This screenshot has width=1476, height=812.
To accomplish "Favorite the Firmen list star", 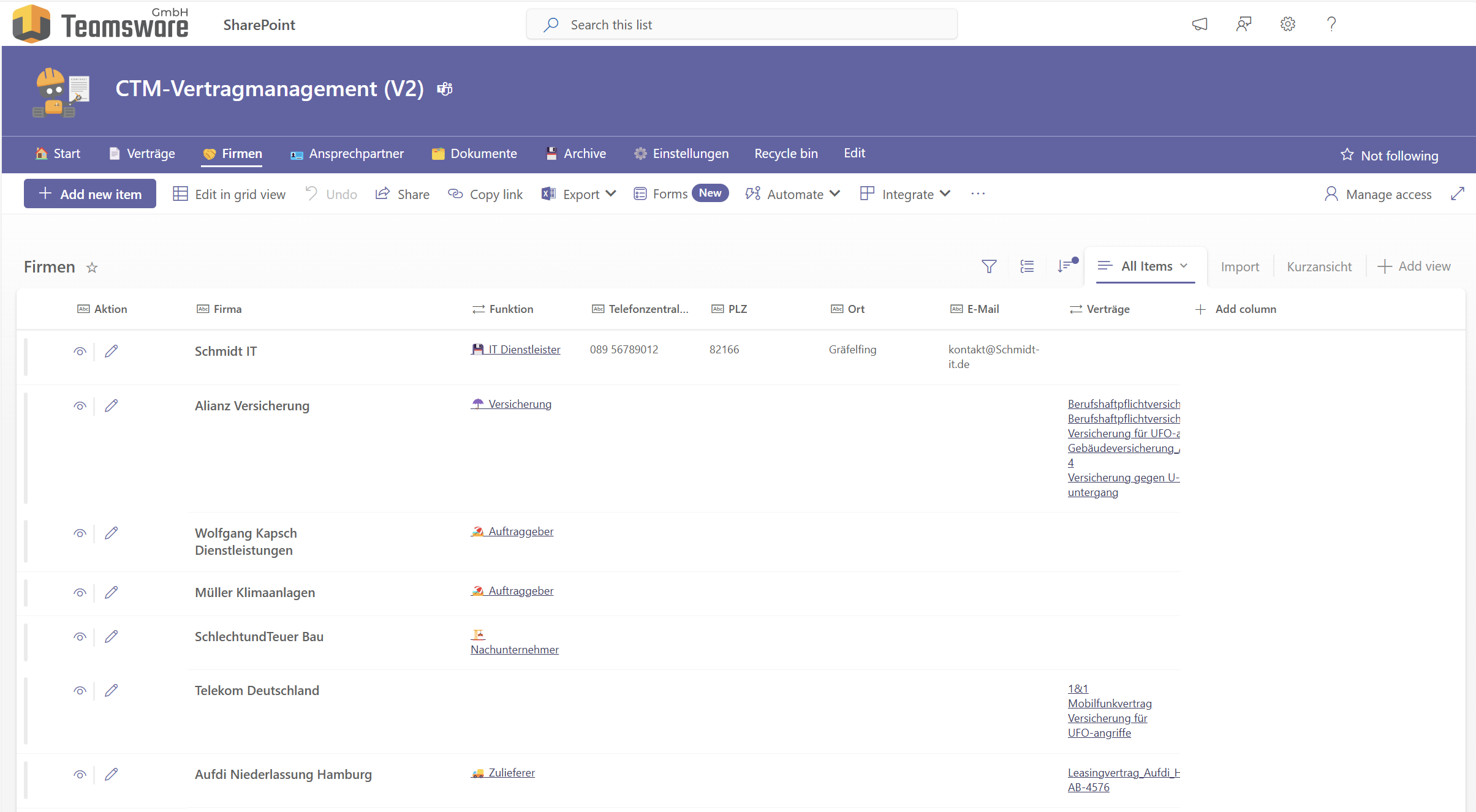I will tap(92, 268).
